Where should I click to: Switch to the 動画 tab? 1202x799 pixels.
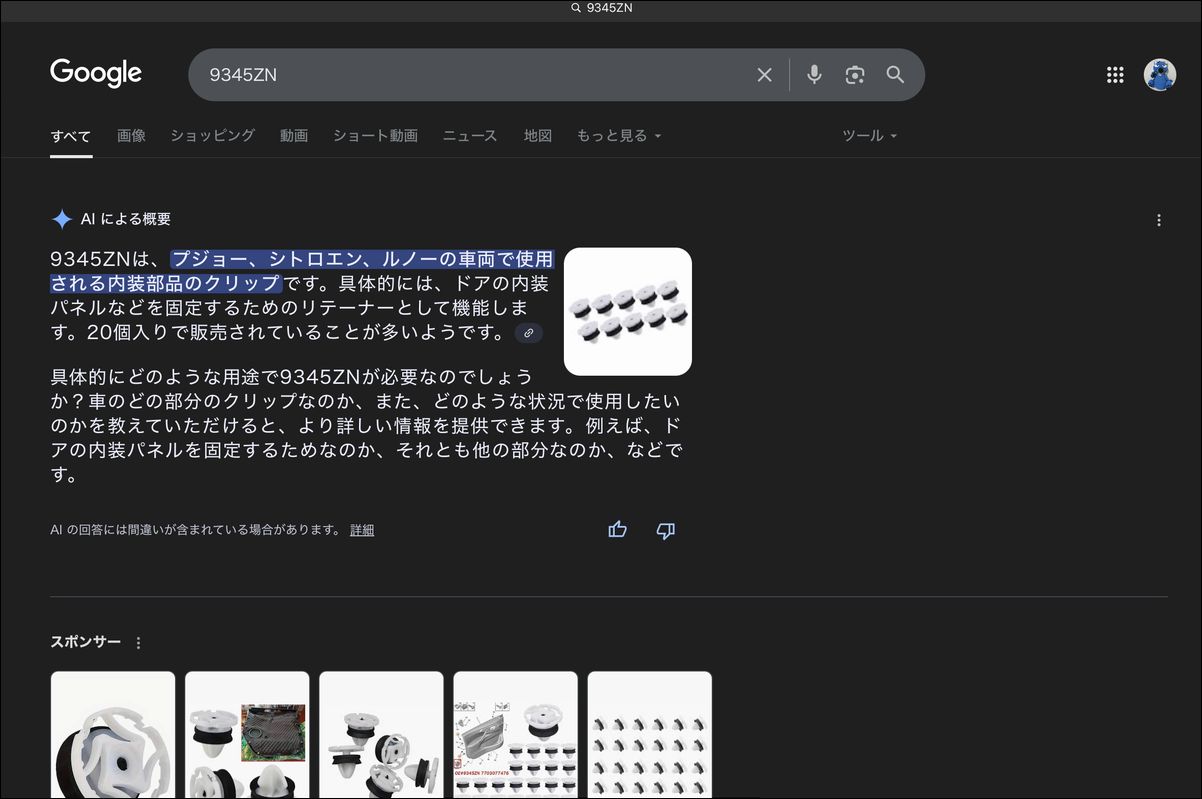[294, 136]
